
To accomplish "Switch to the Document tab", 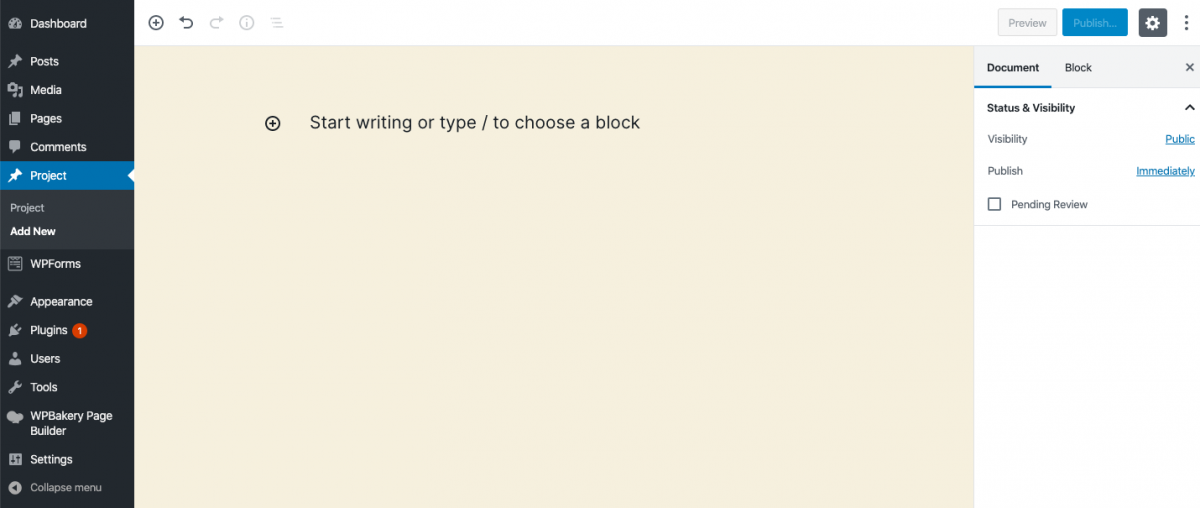I will 1013,68.
